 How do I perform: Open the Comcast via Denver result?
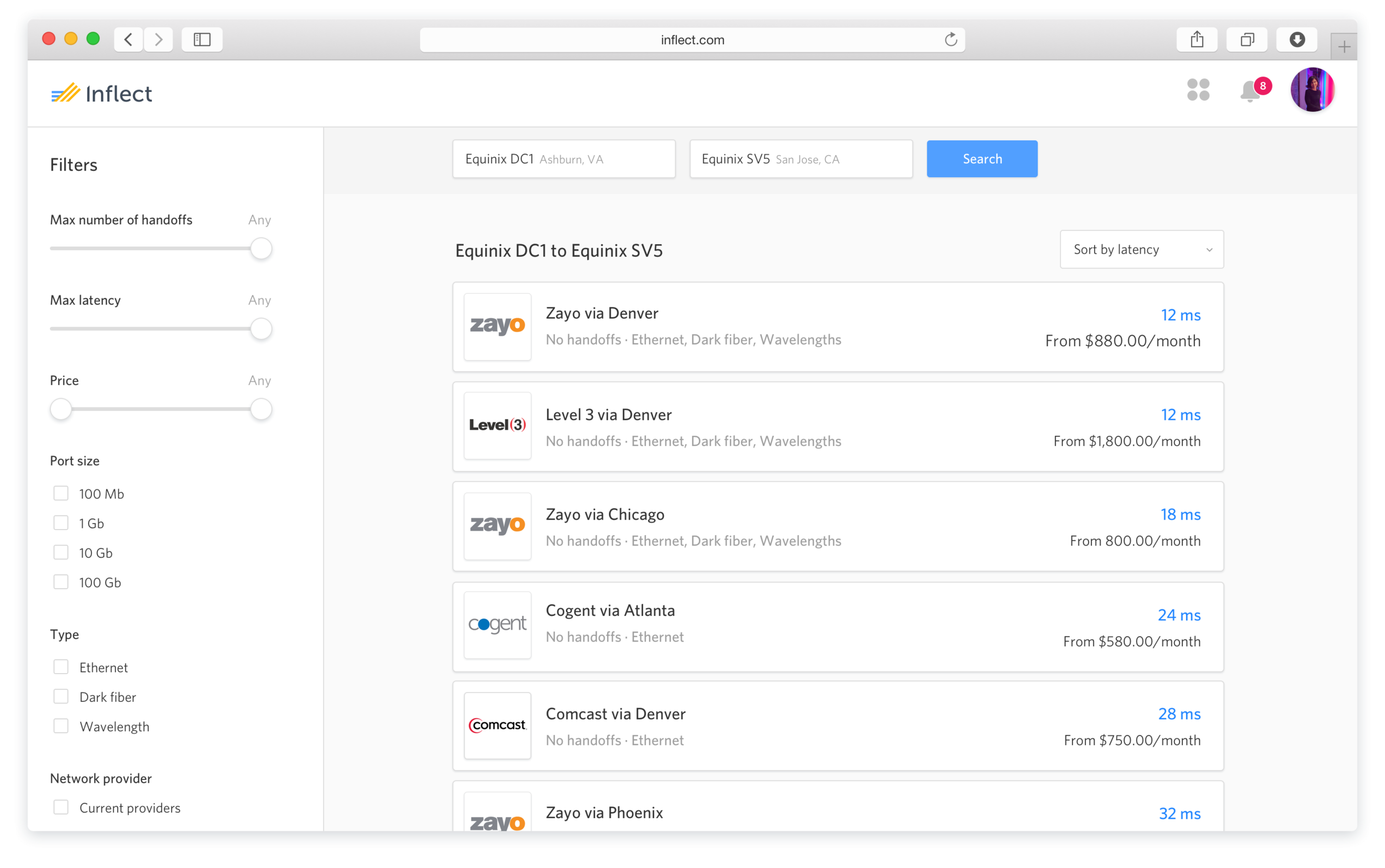point(838,726)
